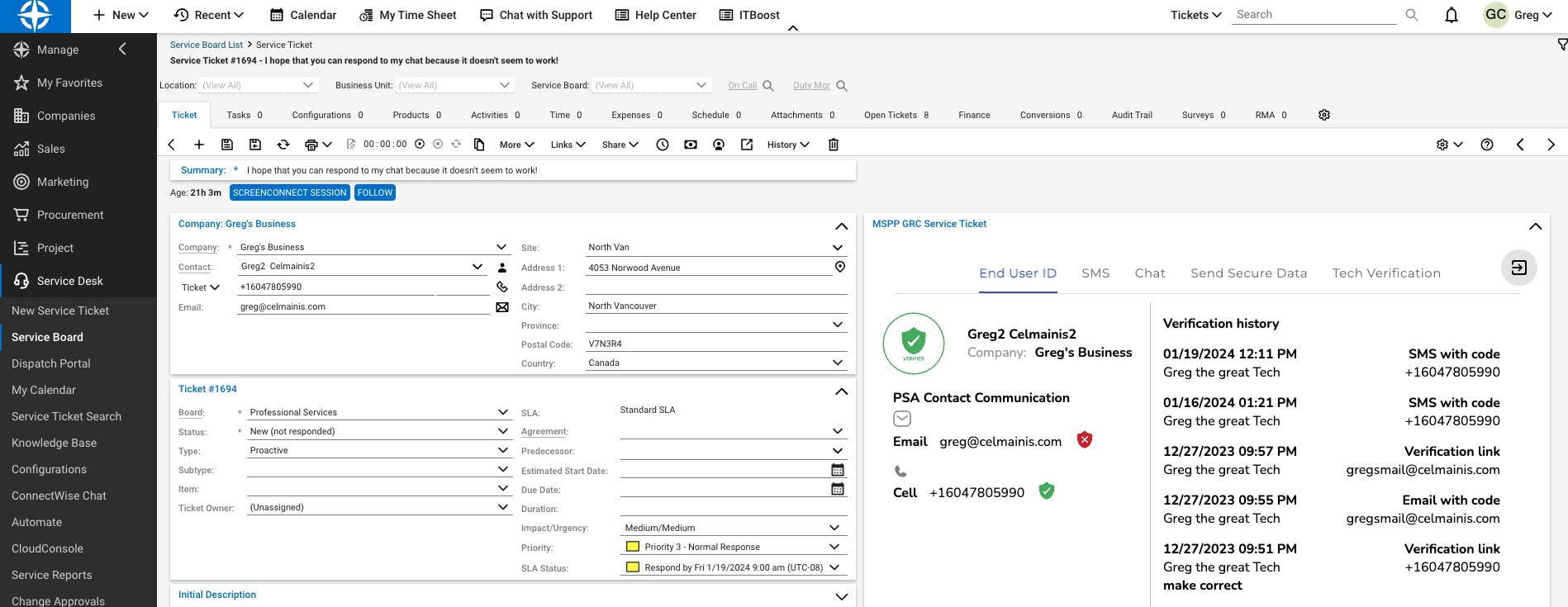This screenshot has height=607, width=1568.
Task: Select the Tech Verification tab
Action: coord(1386,273)
